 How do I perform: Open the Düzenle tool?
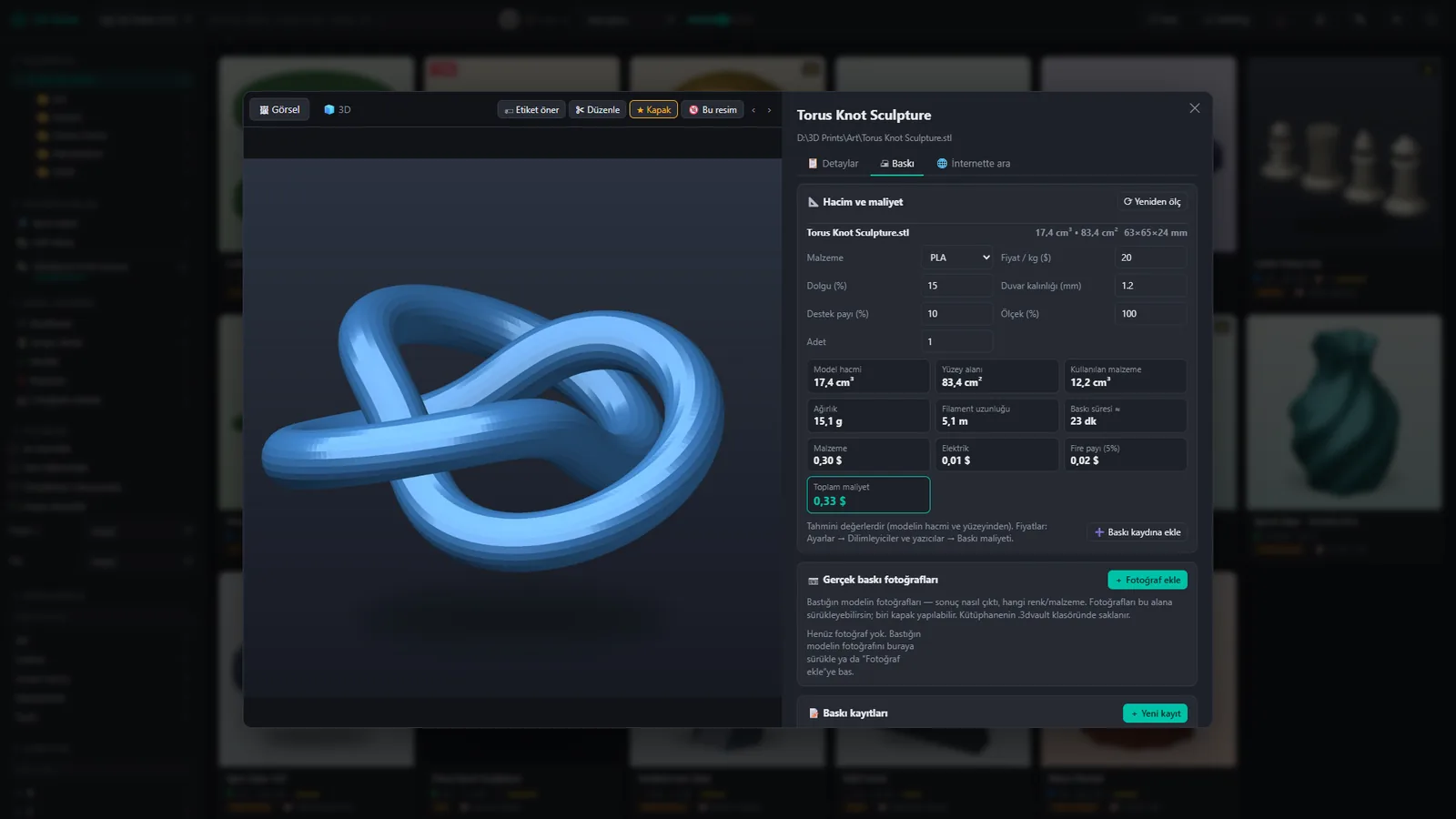point(597,110)
